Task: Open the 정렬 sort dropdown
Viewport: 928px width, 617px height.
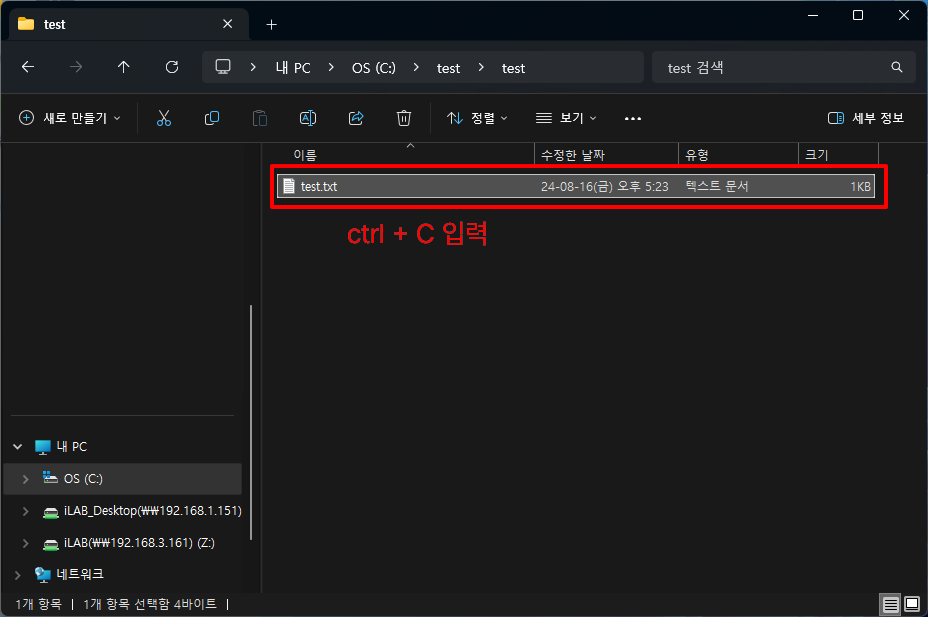Action: click(x=478, y=118)
